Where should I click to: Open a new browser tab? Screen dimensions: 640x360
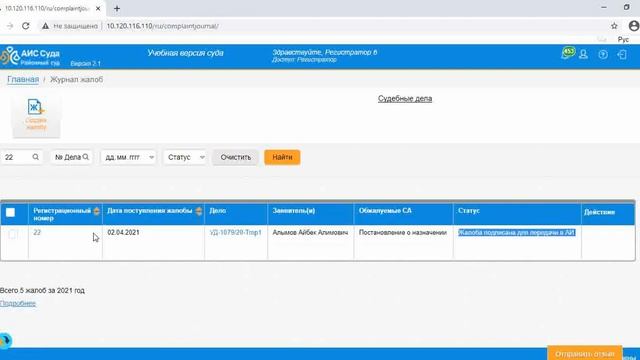(117, 8)
